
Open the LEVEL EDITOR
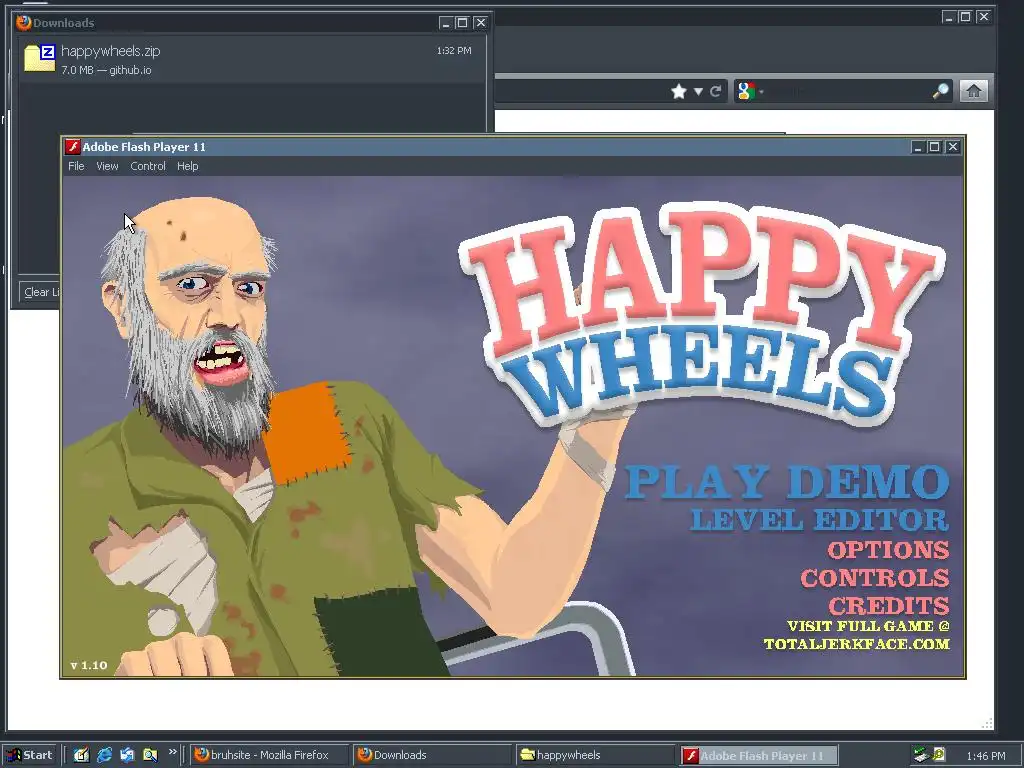click(x=819, y=520)
